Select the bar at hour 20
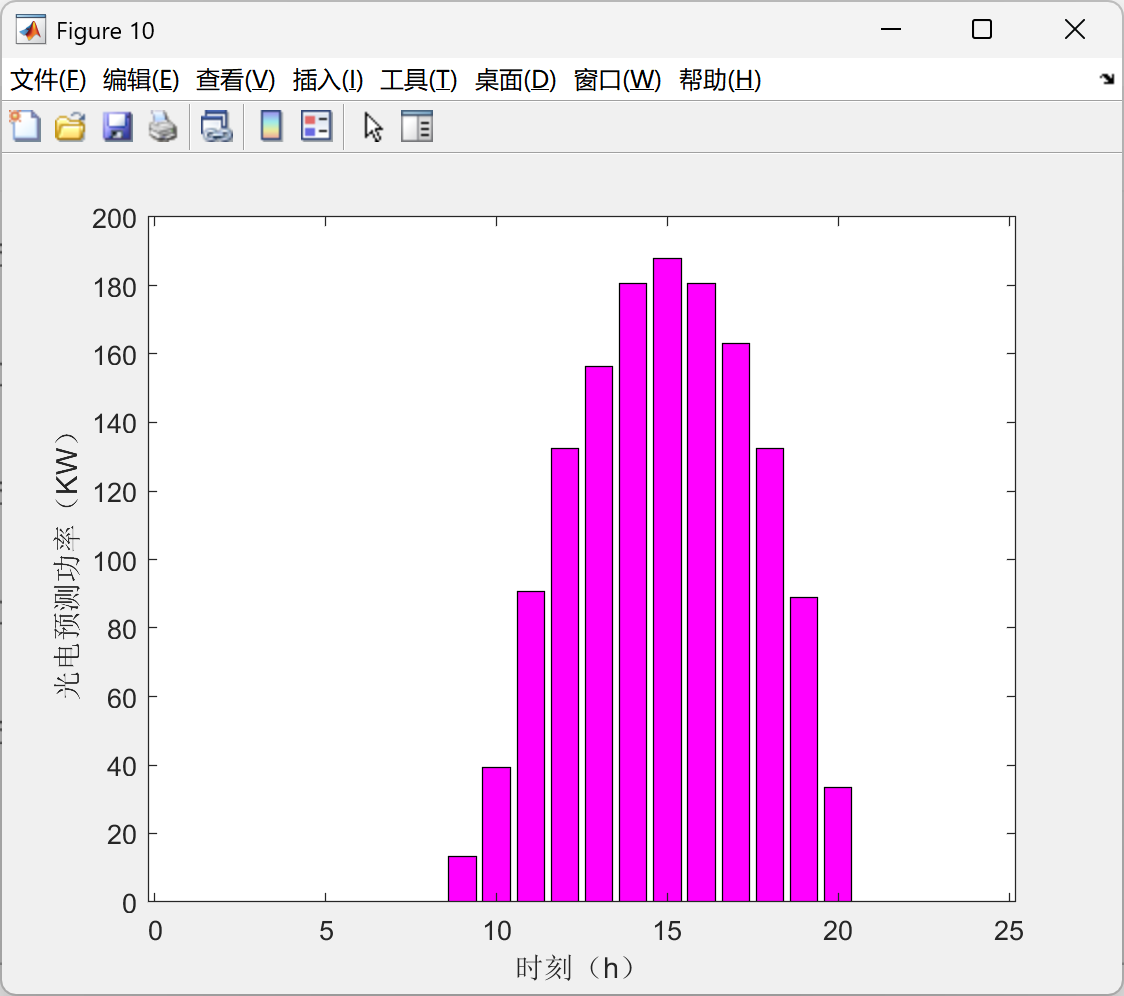Screen dimensions: 1124x996 [838, 844]
